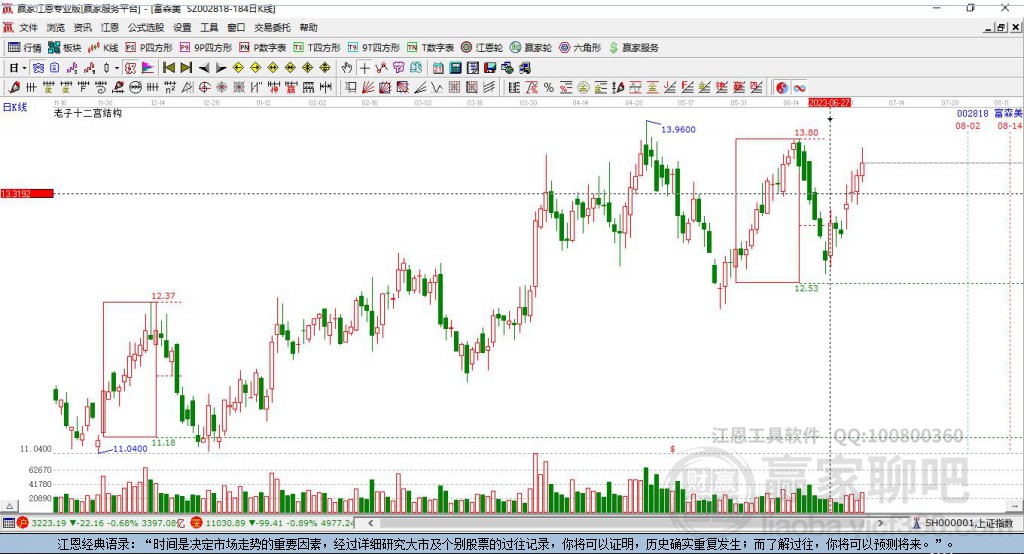
Task: Click the 日K线 label at chart corner
Action: click(14, 107)
